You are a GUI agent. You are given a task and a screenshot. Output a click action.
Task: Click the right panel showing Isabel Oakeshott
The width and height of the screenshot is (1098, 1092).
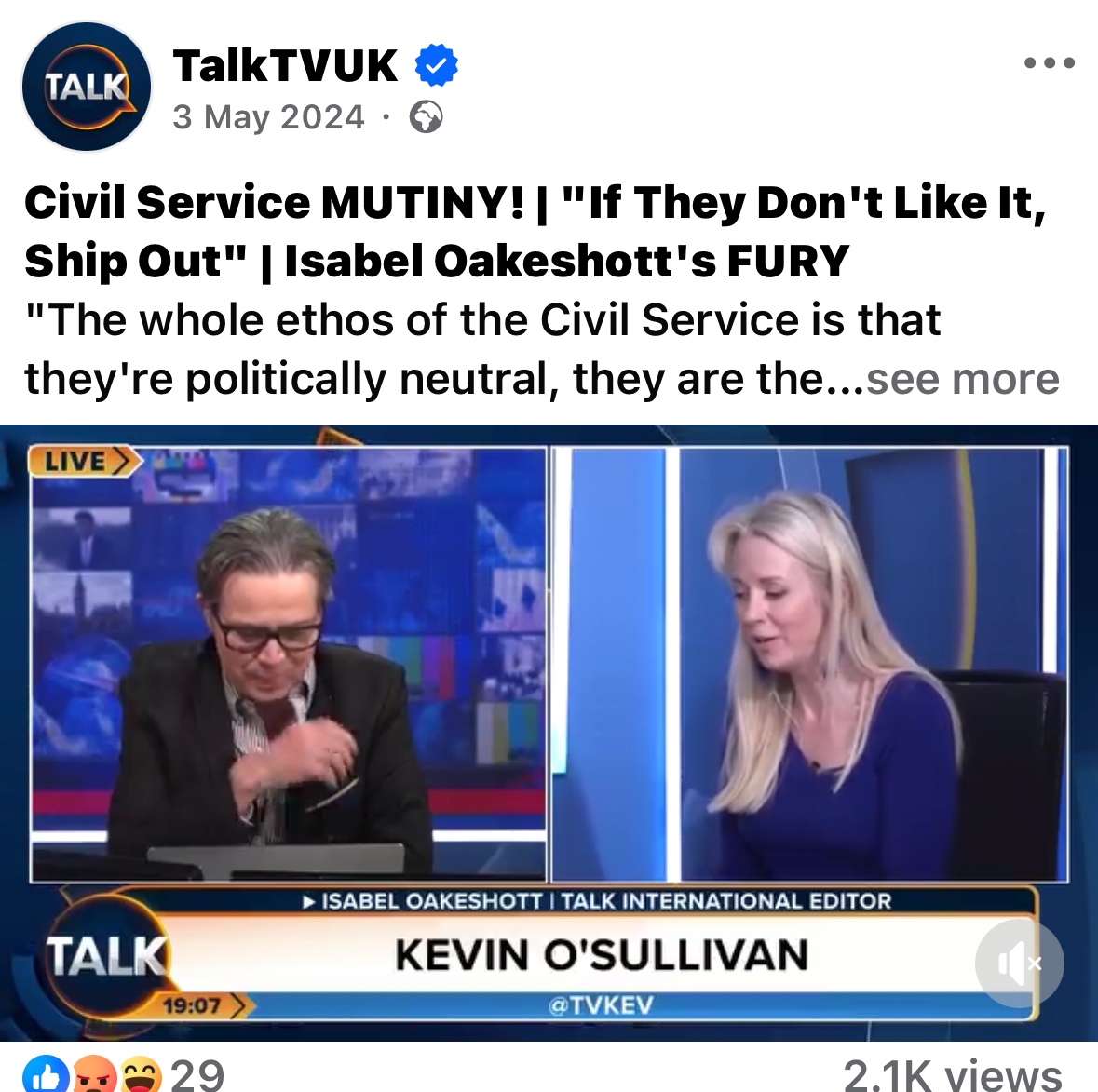tap(810, 664)
